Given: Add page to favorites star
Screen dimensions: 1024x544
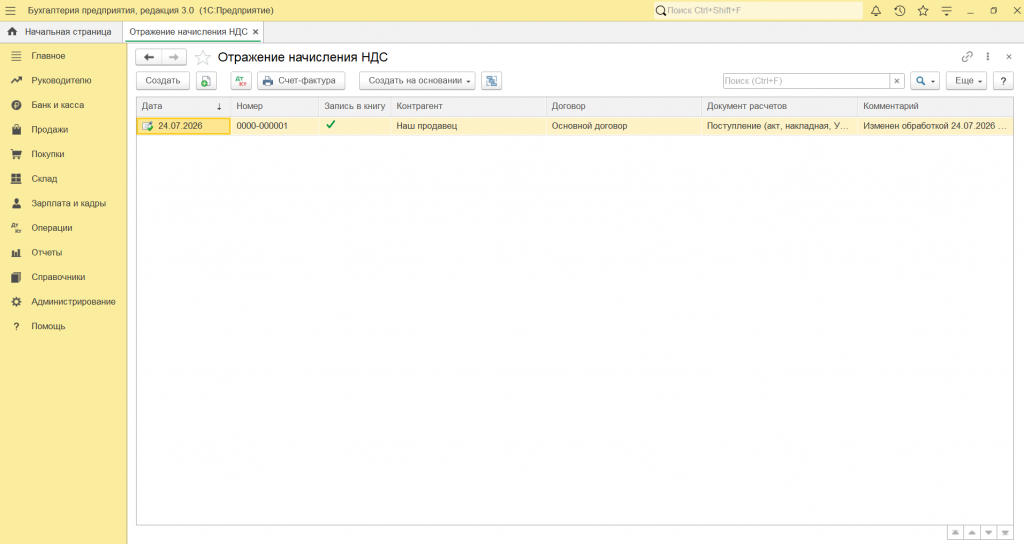Looking at the screenshot, I should [x=203, y=57].
